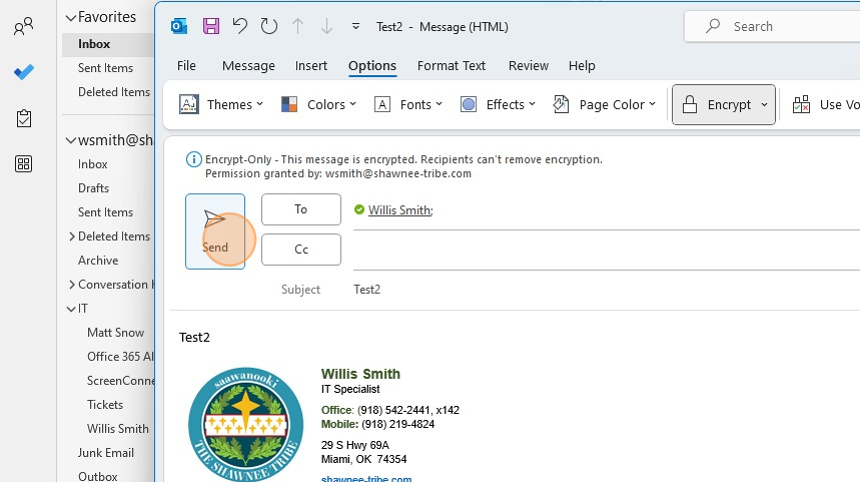Viewport: 860px width, 482px height.
Task: Open the Tickets folder
Action: click(x=105, y=405)
